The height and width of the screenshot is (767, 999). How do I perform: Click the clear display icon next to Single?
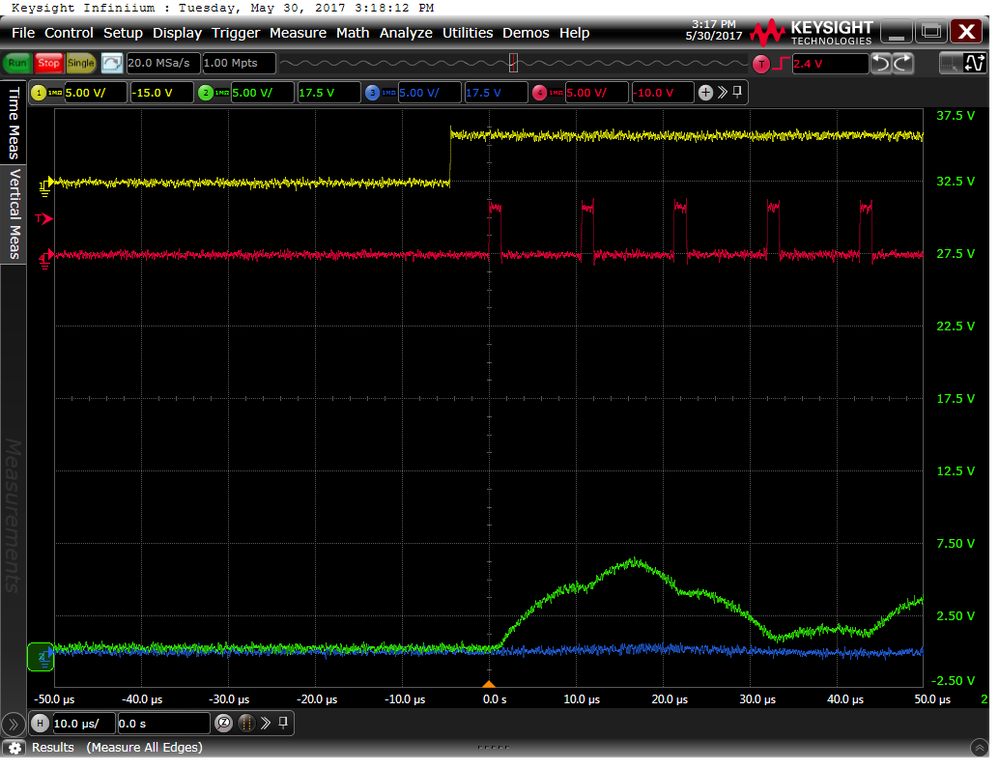pyautogui.click(x=112, y=63)
